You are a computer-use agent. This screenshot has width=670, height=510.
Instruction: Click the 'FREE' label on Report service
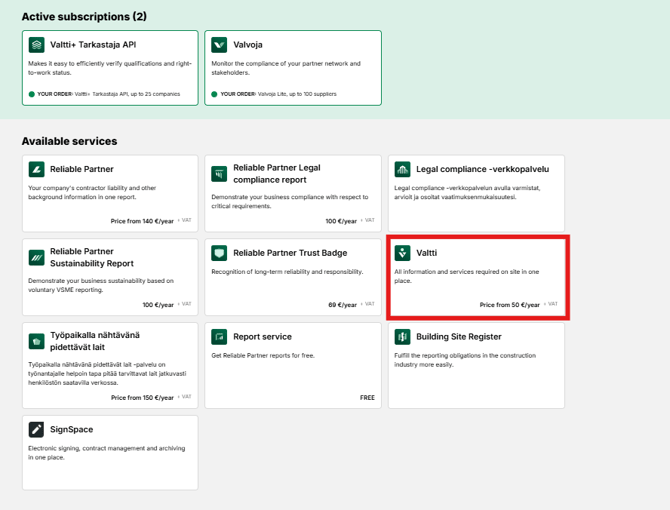367,398
